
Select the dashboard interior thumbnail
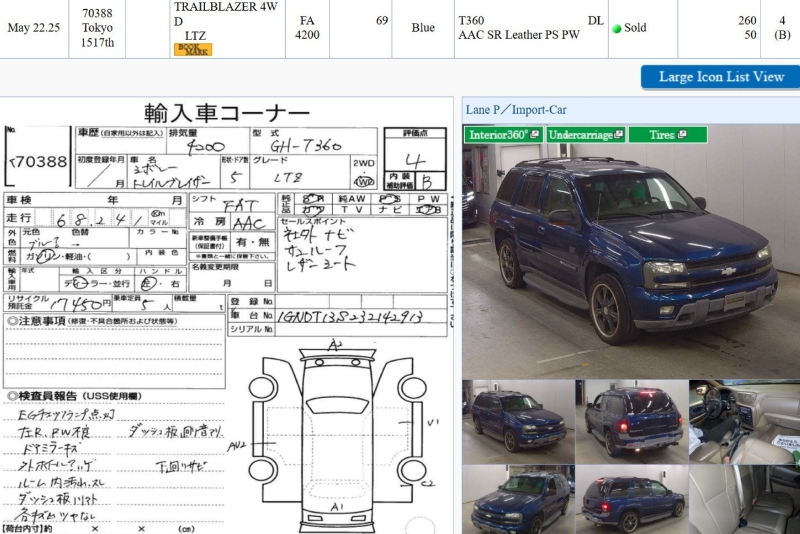[743, 421]
